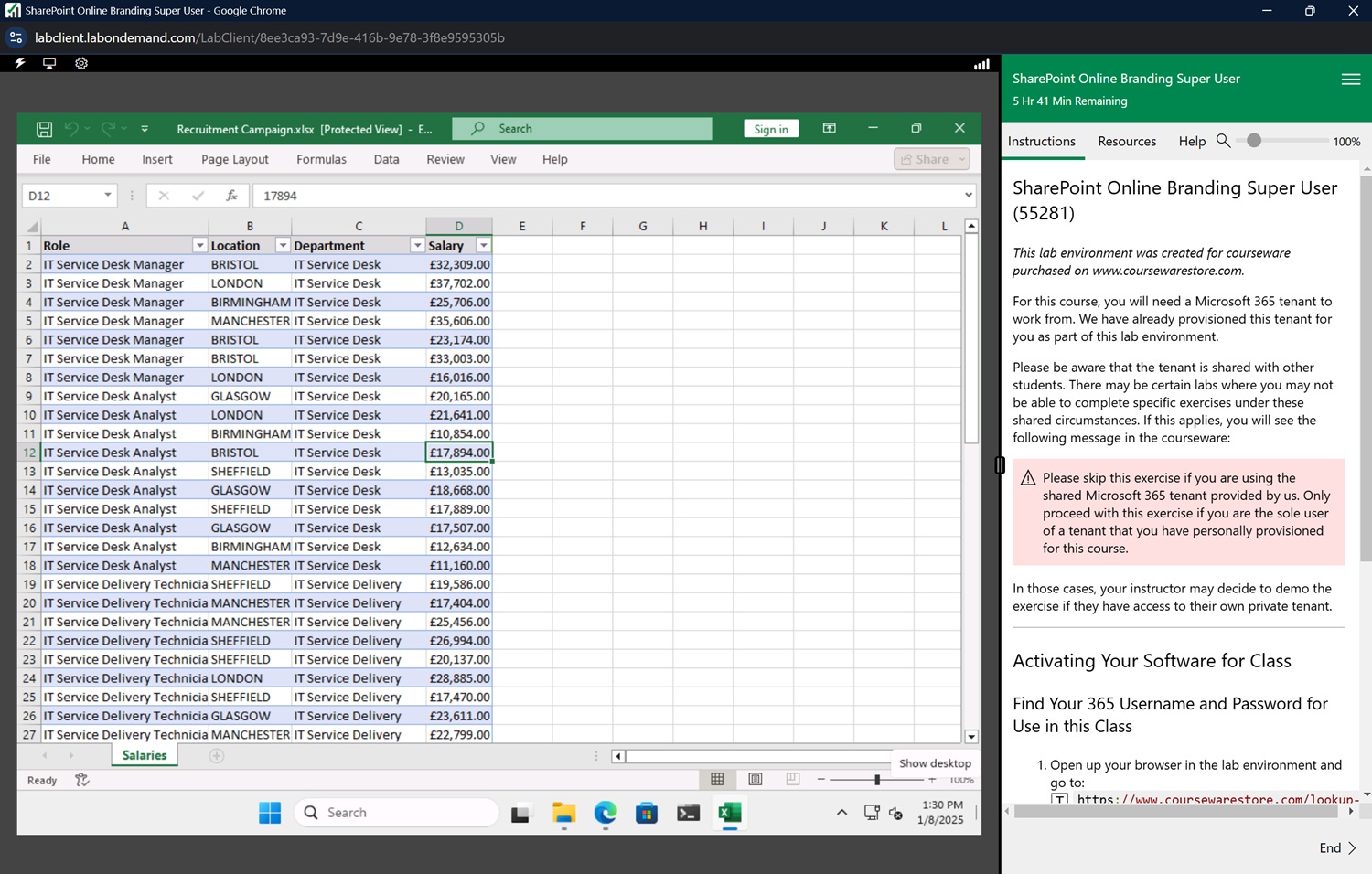Open the Page Layout ribbon tab

(x=235, y=159)
